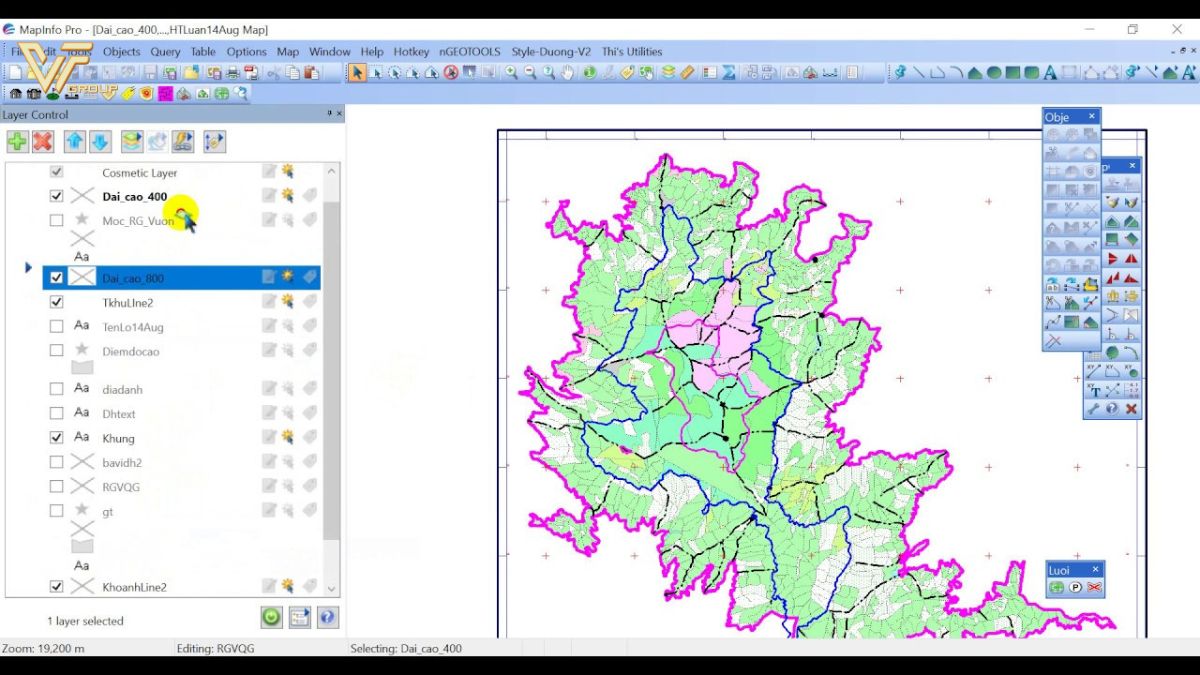Click the 'Selecting: Dai_cao_400' status bar entry
Image resolution: width=1200 pixels, height=675 pixels.
tap(406, 648)
